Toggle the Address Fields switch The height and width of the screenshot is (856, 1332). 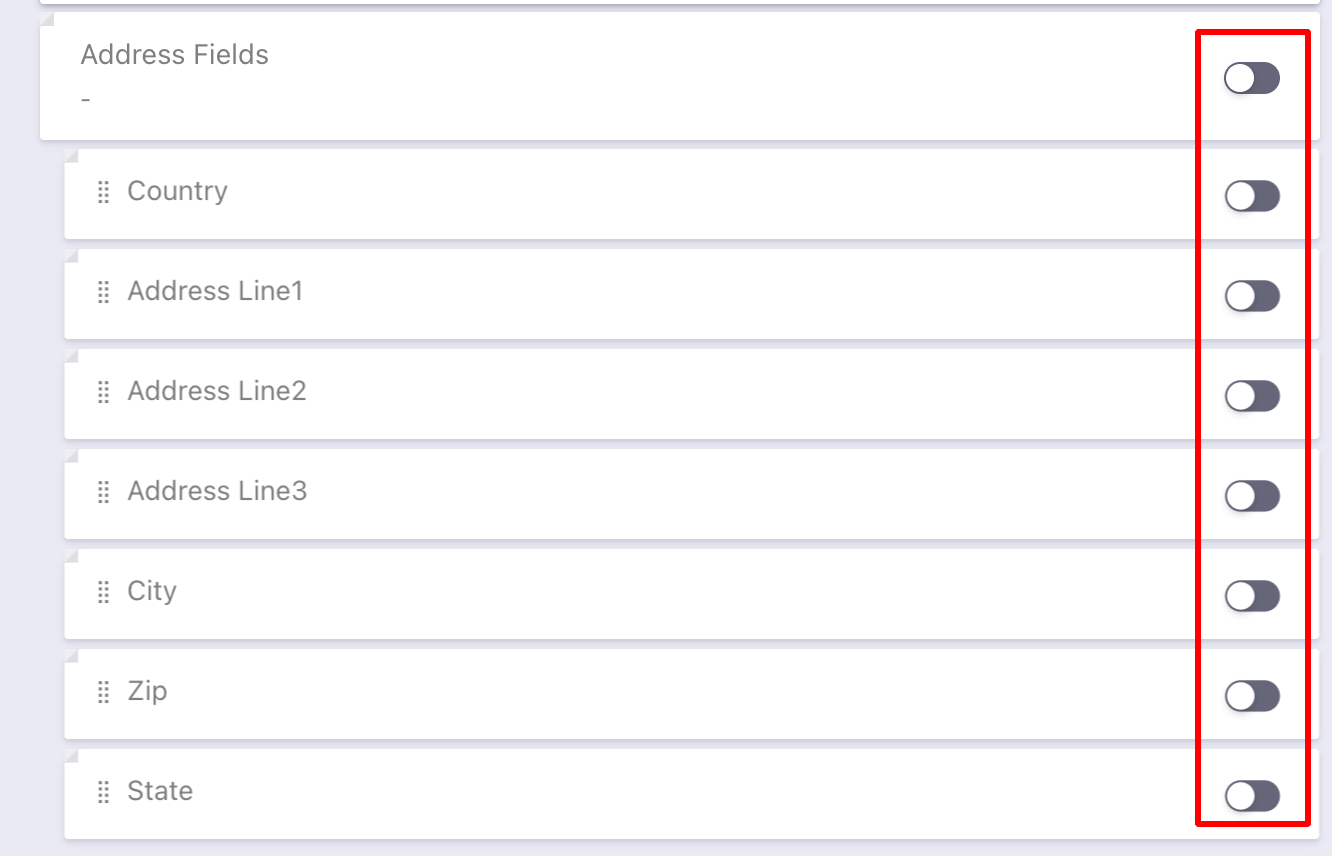click(1251, 78)
